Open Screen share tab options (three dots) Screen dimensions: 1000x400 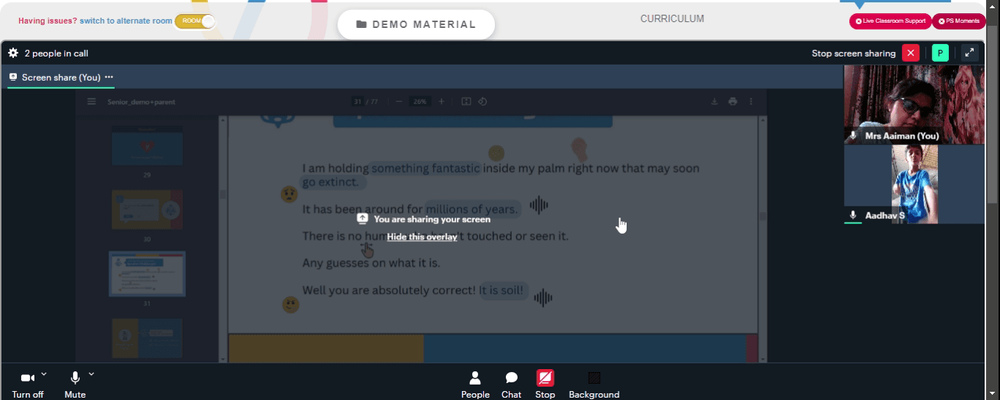[x=109, y=77]
